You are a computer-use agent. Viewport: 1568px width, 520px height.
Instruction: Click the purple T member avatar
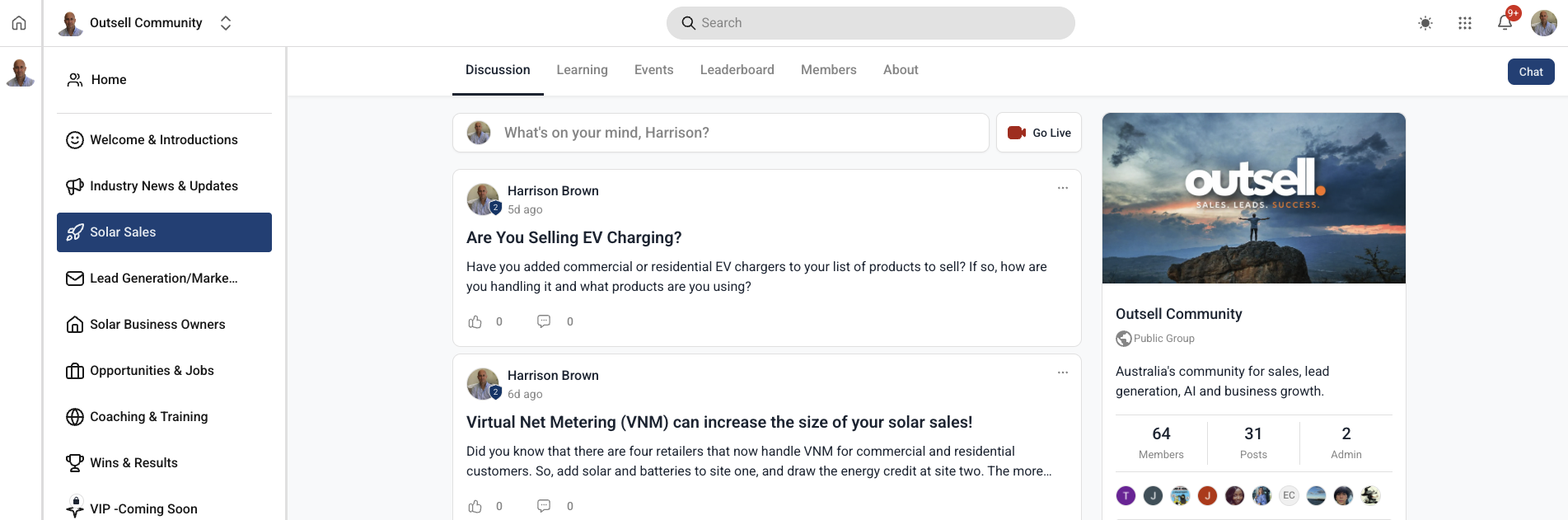point(1126,495)
